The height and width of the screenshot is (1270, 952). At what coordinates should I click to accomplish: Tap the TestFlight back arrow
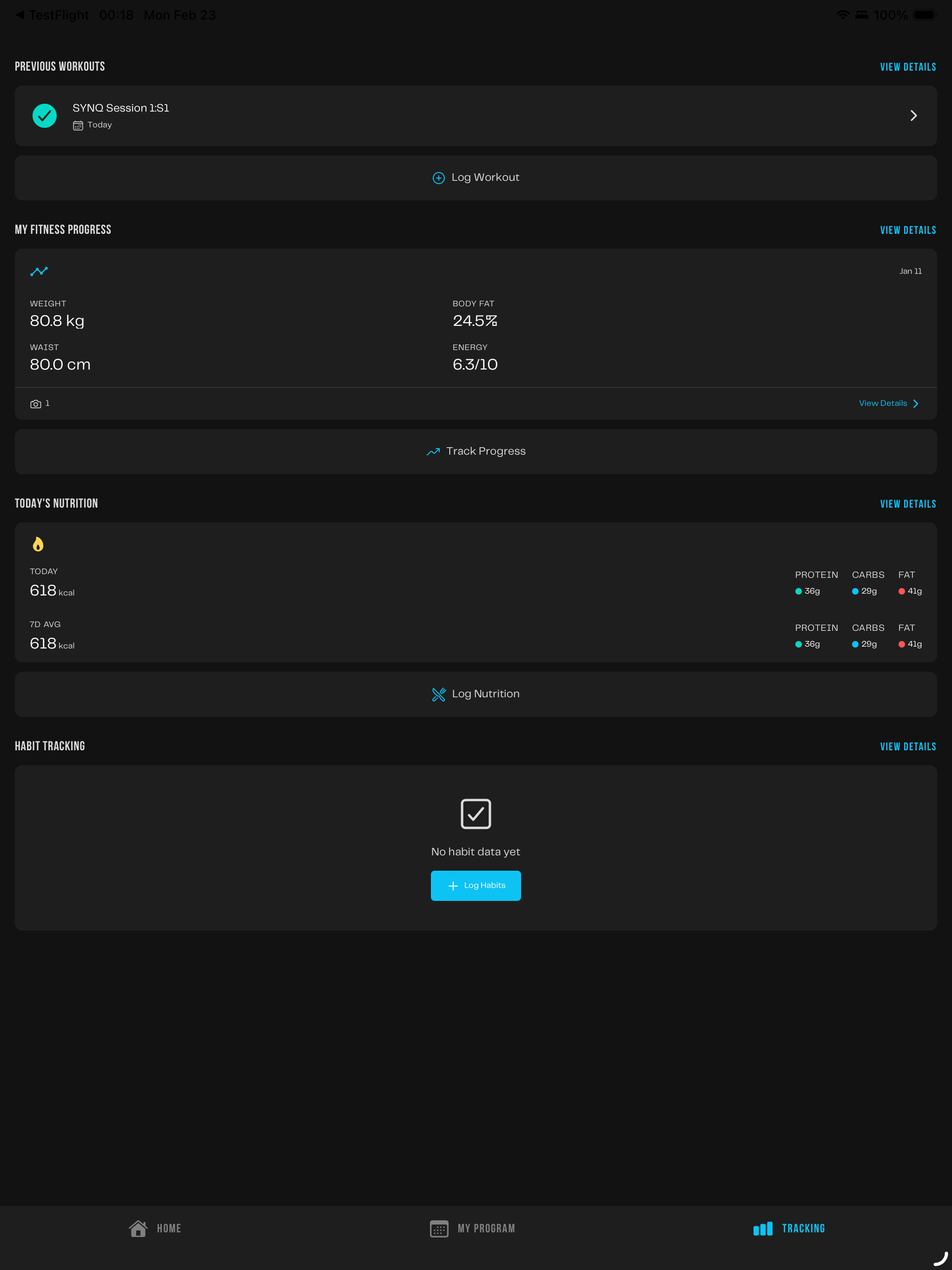[20, 15]
